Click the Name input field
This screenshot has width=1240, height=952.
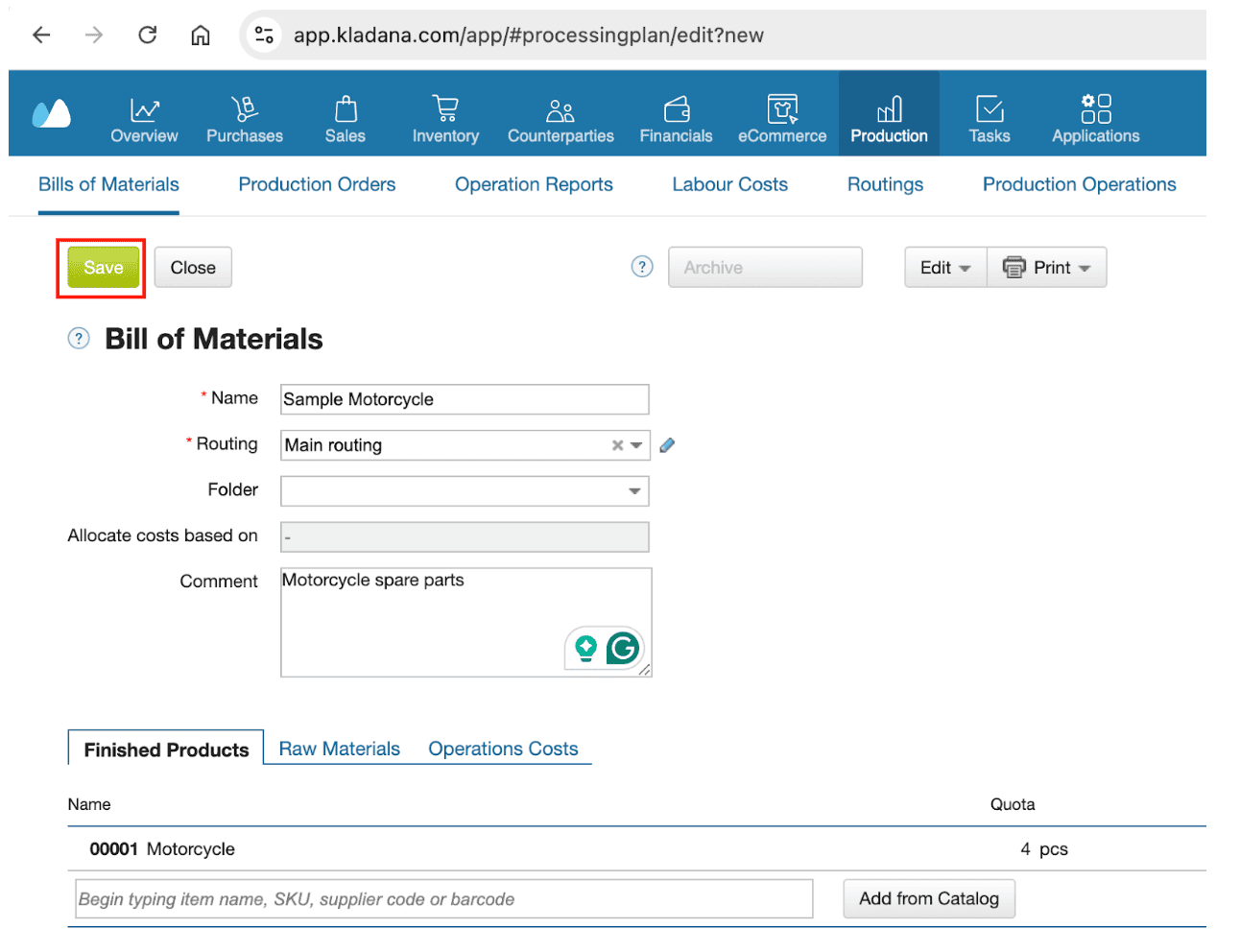[x=465, y=399]
